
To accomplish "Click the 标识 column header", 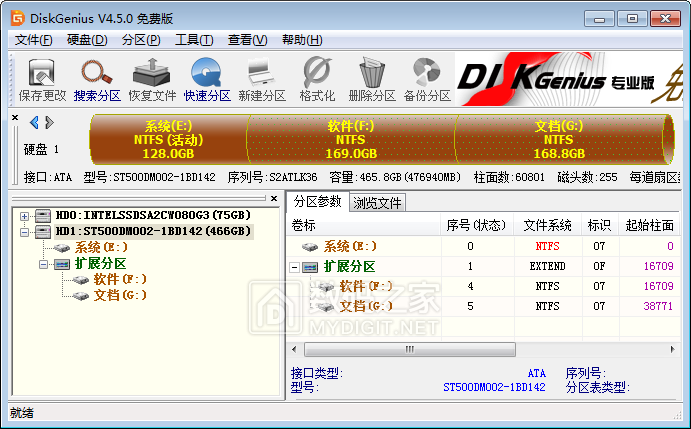I will coord(600,225).
